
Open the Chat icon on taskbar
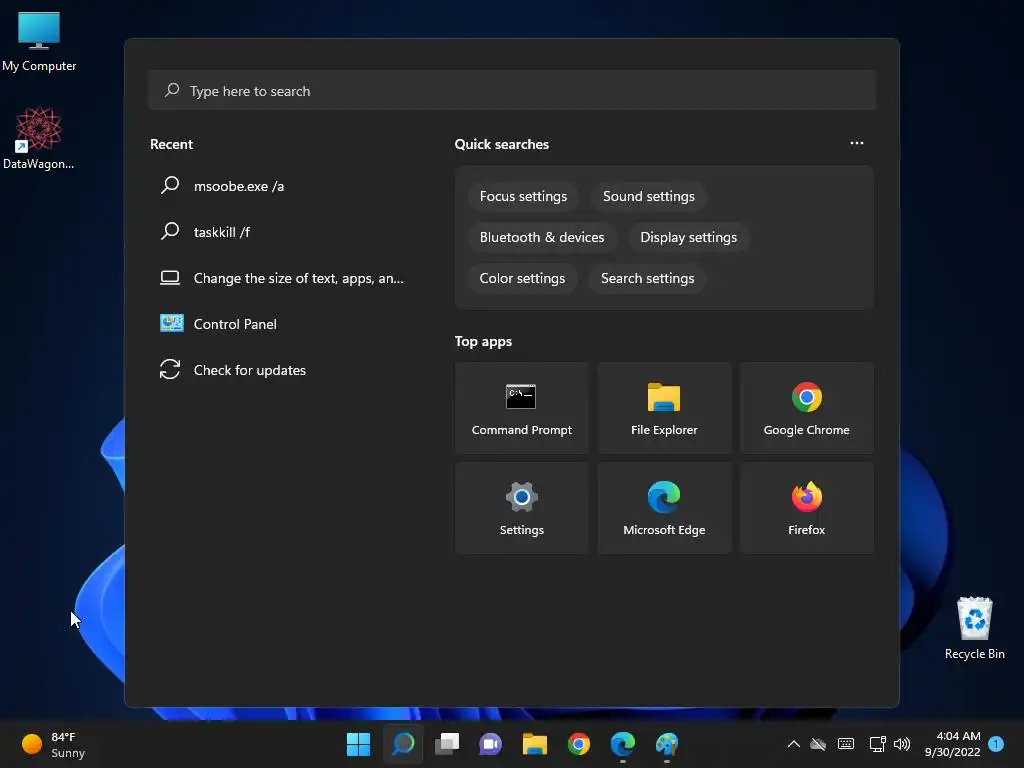490,744
